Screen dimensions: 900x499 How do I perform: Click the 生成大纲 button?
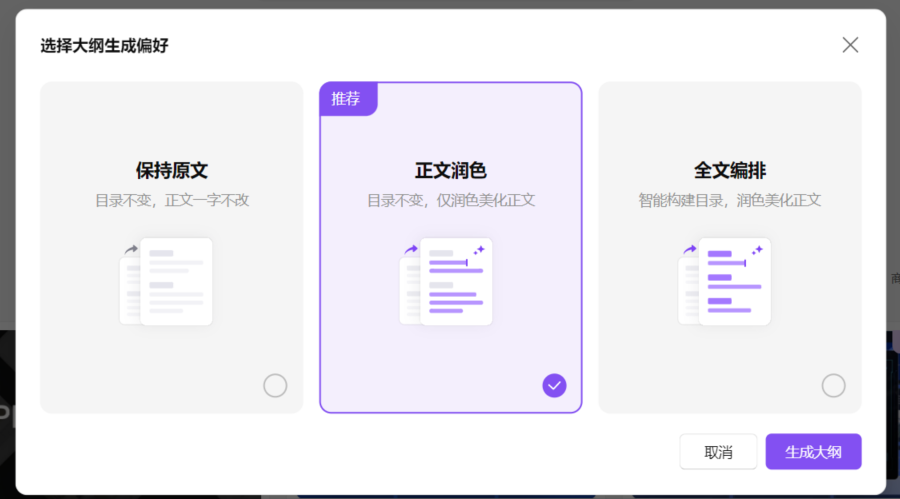pos(813,452)
